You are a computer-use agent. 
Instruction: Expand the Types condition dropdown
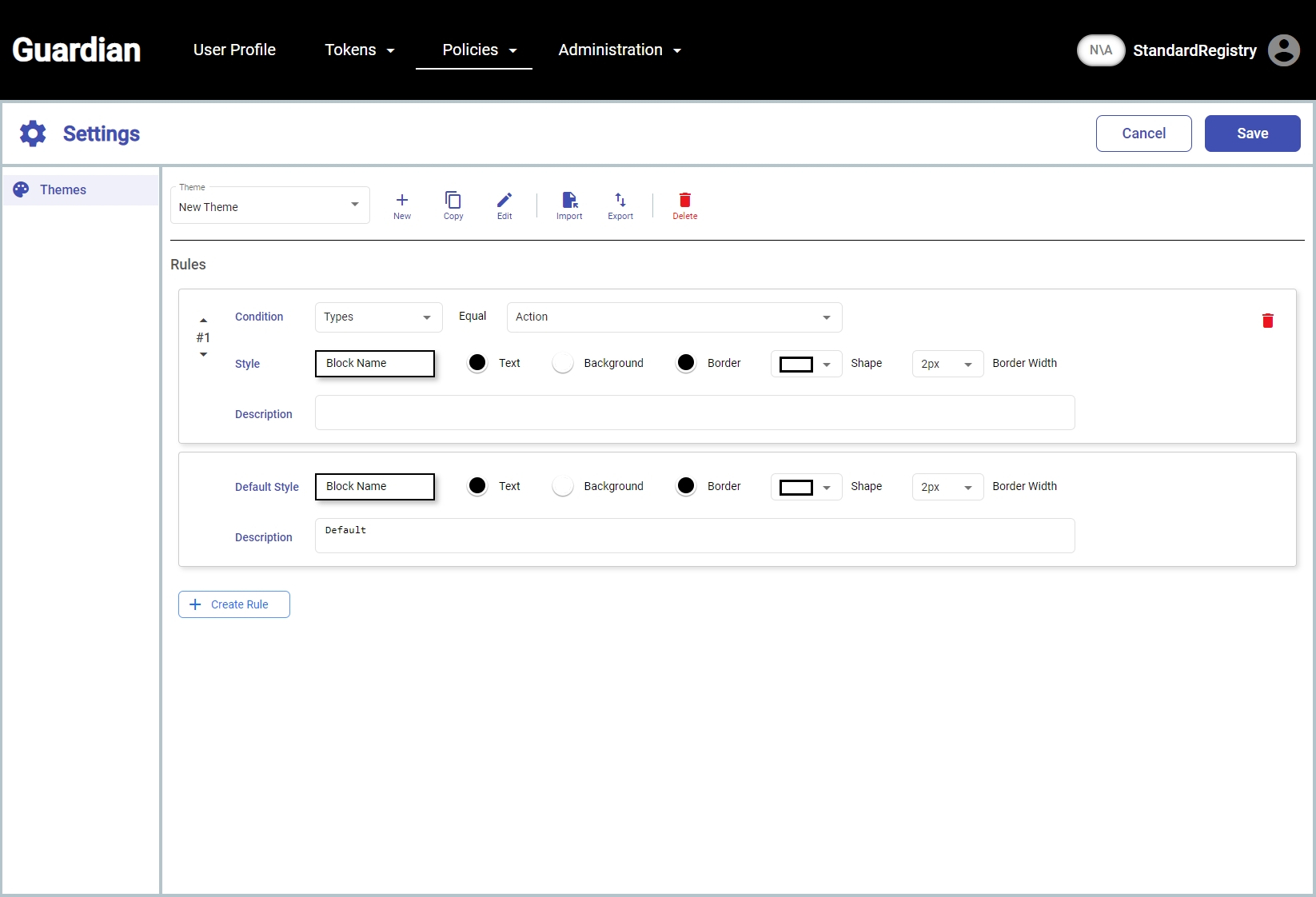(378, 317)
